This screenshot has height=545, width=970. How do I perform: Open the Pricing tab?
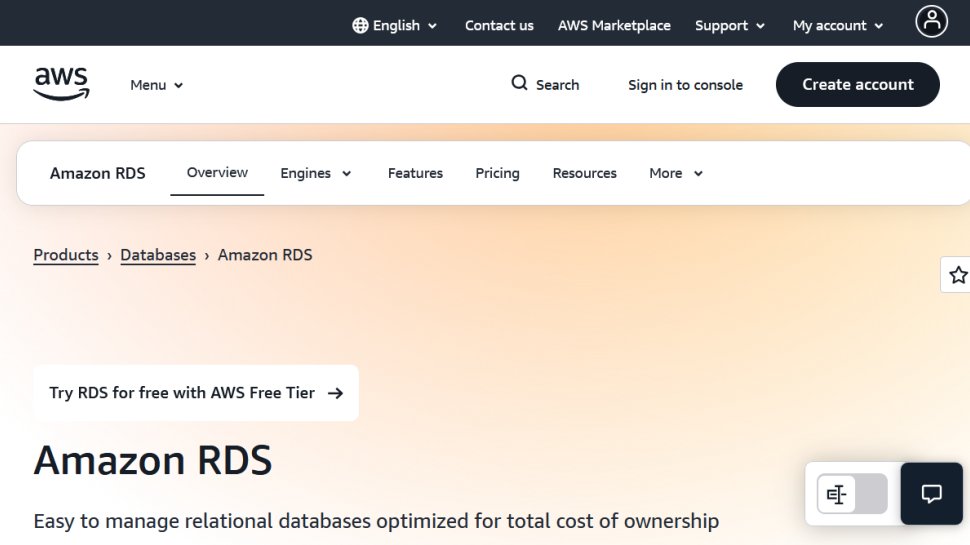point(497,173)
